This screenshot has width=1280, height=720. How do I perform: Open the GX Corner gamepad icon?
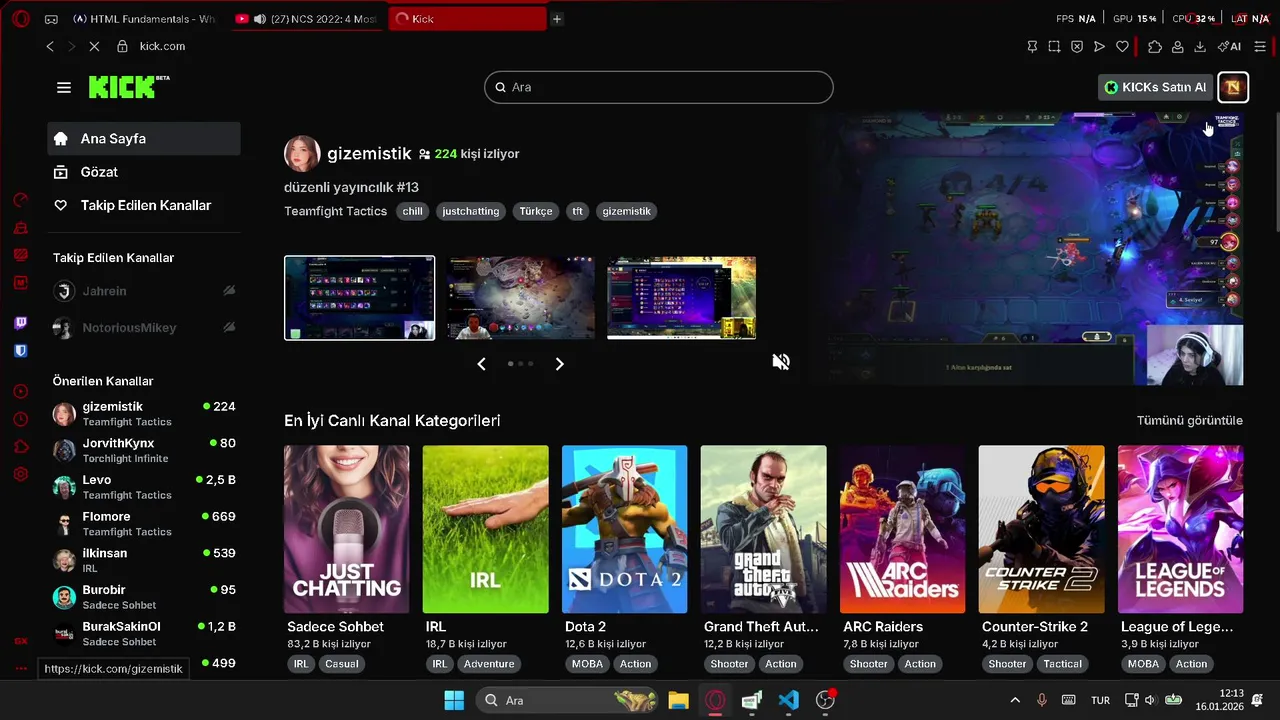coord(51,19)
